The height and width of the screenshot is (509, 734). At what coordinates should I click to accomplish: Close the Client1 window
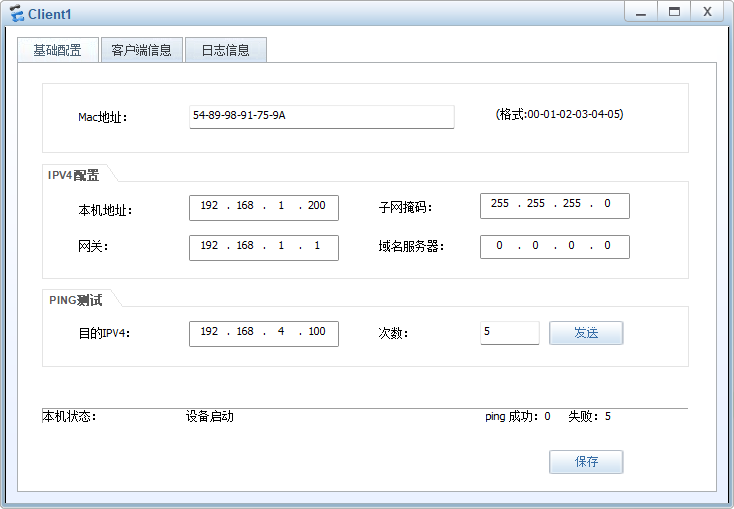pos(707,12)
